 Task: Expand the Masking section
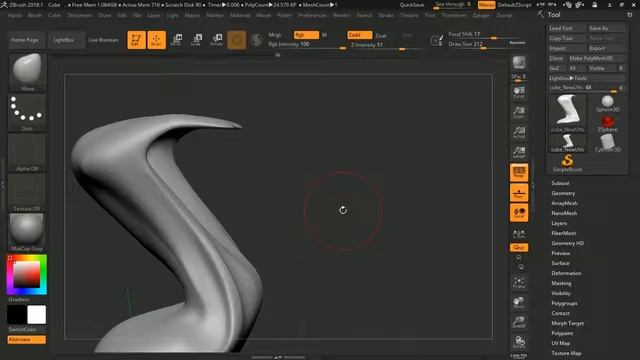(x=561, y=283)
